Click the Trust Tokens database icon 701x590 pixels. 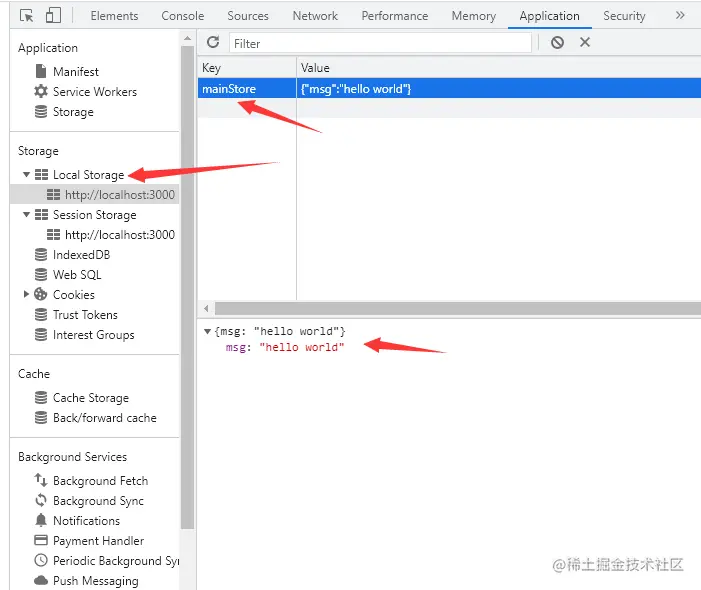point(41,315)
